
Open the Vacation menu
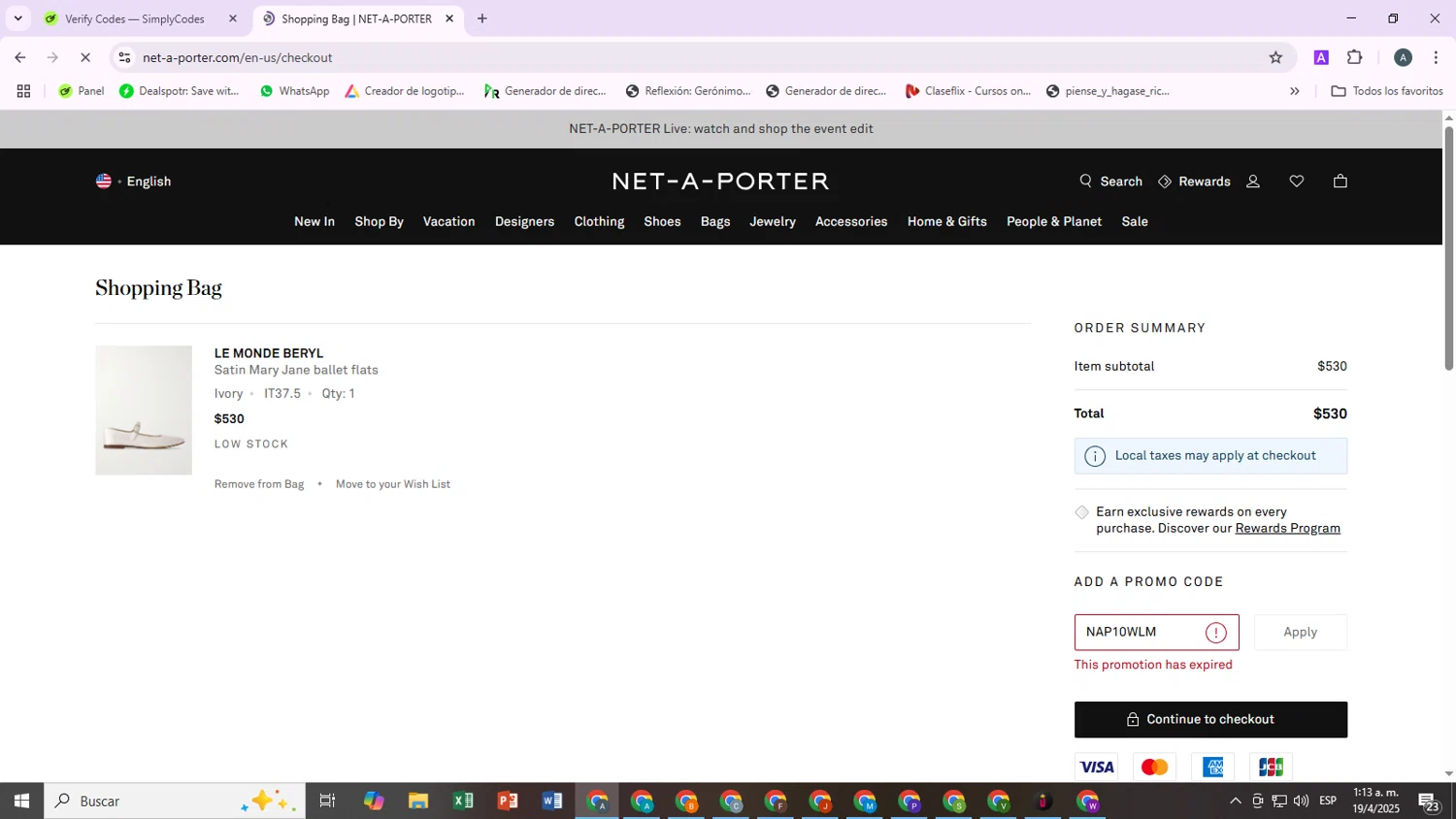pyautogui.click(x=449, y=222)
